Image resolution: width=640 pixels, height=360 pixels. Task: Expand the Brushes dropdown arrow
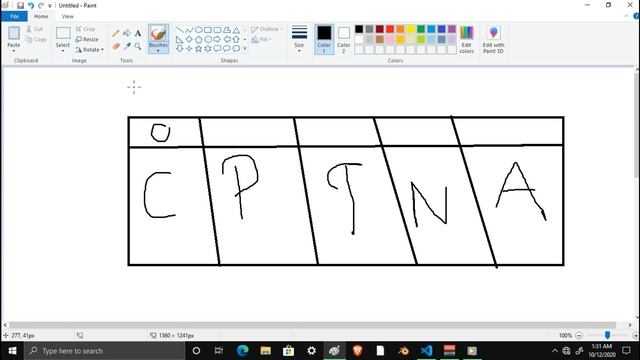[158, 51]
